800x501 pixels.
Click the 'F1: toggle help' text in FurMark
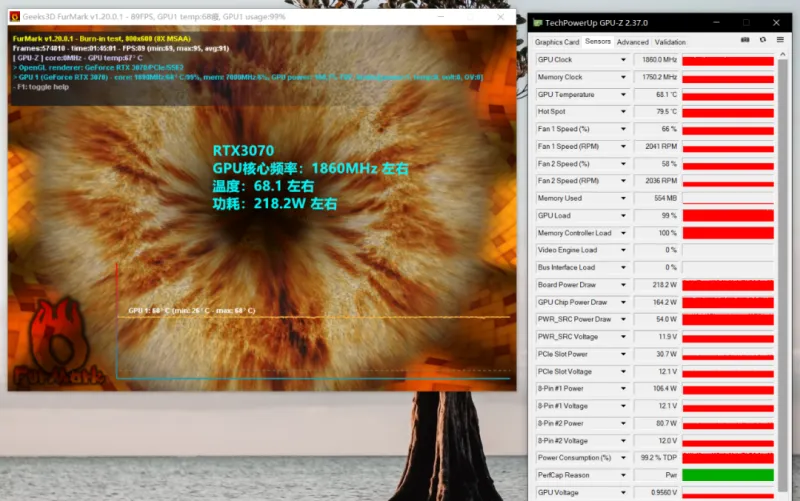[43, 87]
